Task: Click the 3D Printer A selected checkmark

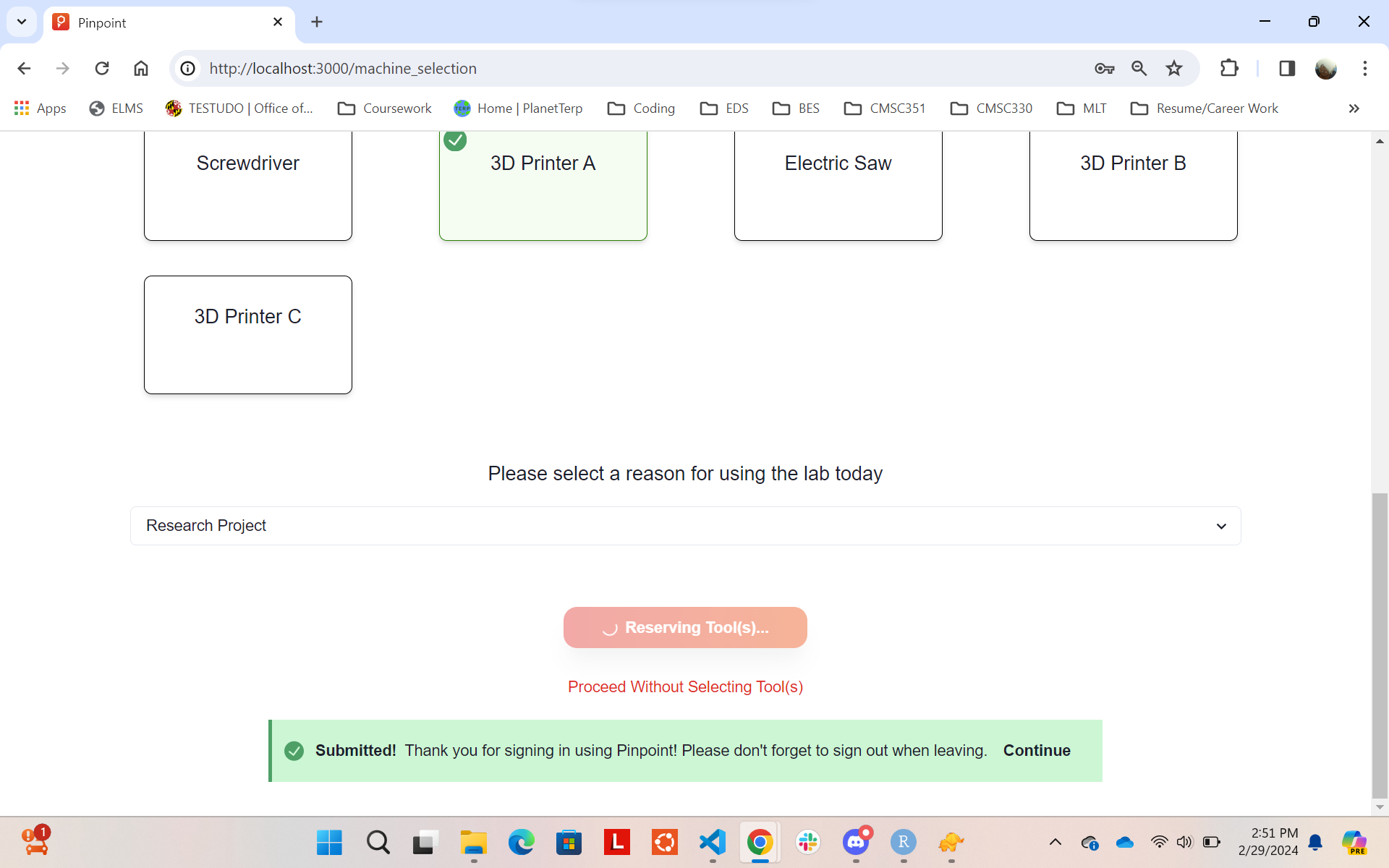Action: [455, 140]
